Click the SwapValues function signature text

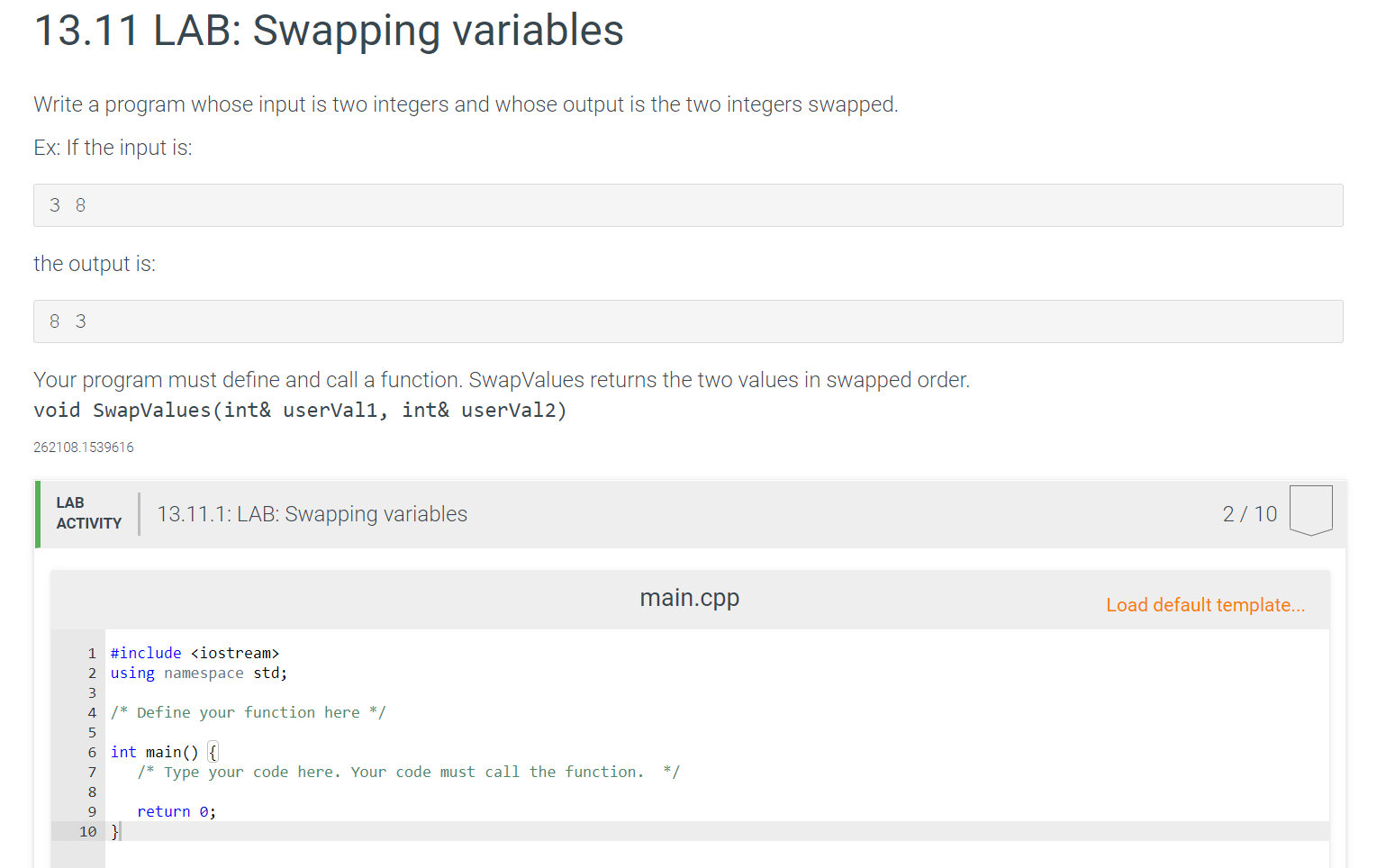300,411
